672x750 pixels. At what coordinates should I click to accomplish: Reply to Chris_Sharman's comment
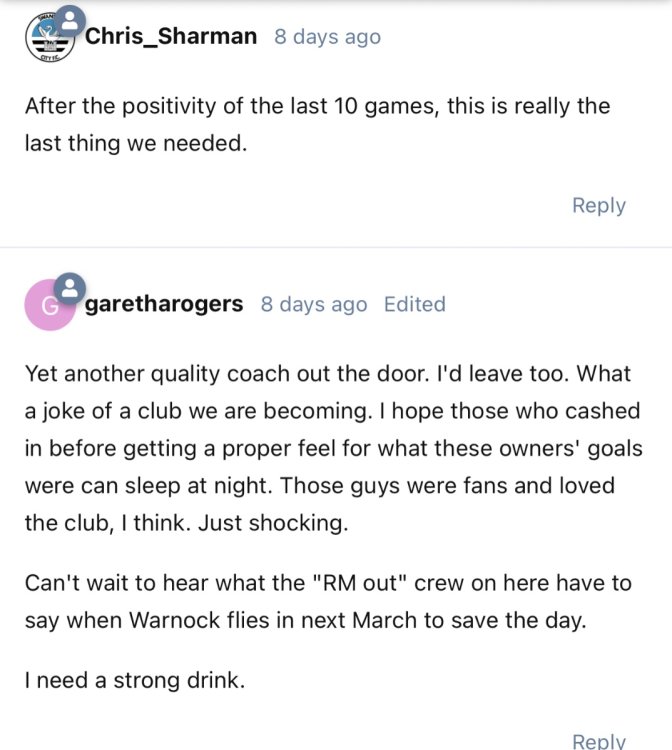click(598, 205)
